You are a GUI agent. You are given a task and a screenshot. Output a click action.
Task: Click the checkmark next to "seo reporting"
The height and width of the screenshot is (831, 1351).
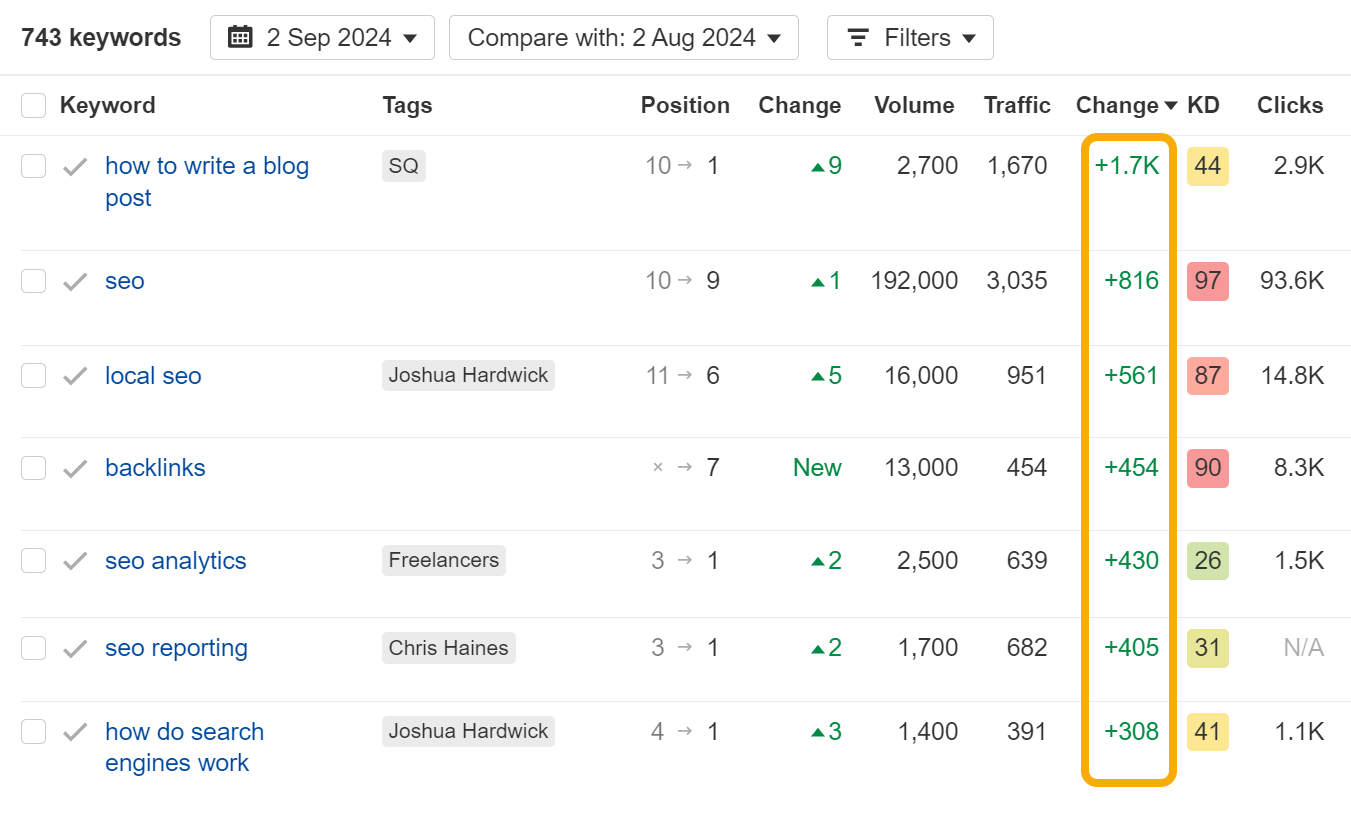(x=74, y=648)
